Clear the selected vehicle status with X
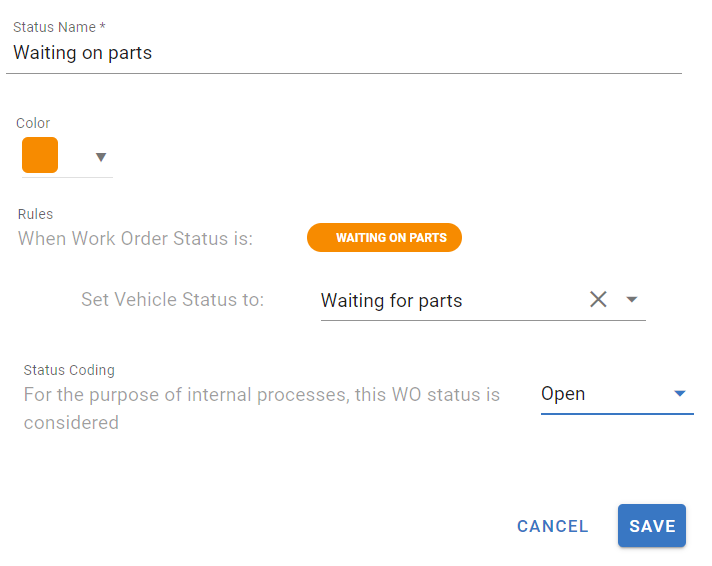 pyautogui.click(x=598, y=299)
